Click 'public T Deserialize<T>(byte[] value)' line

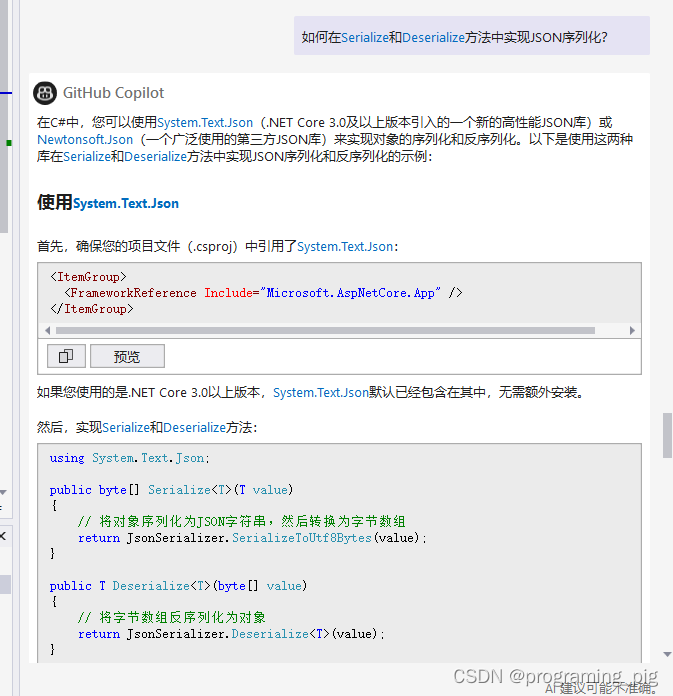(x=178, y=586)
